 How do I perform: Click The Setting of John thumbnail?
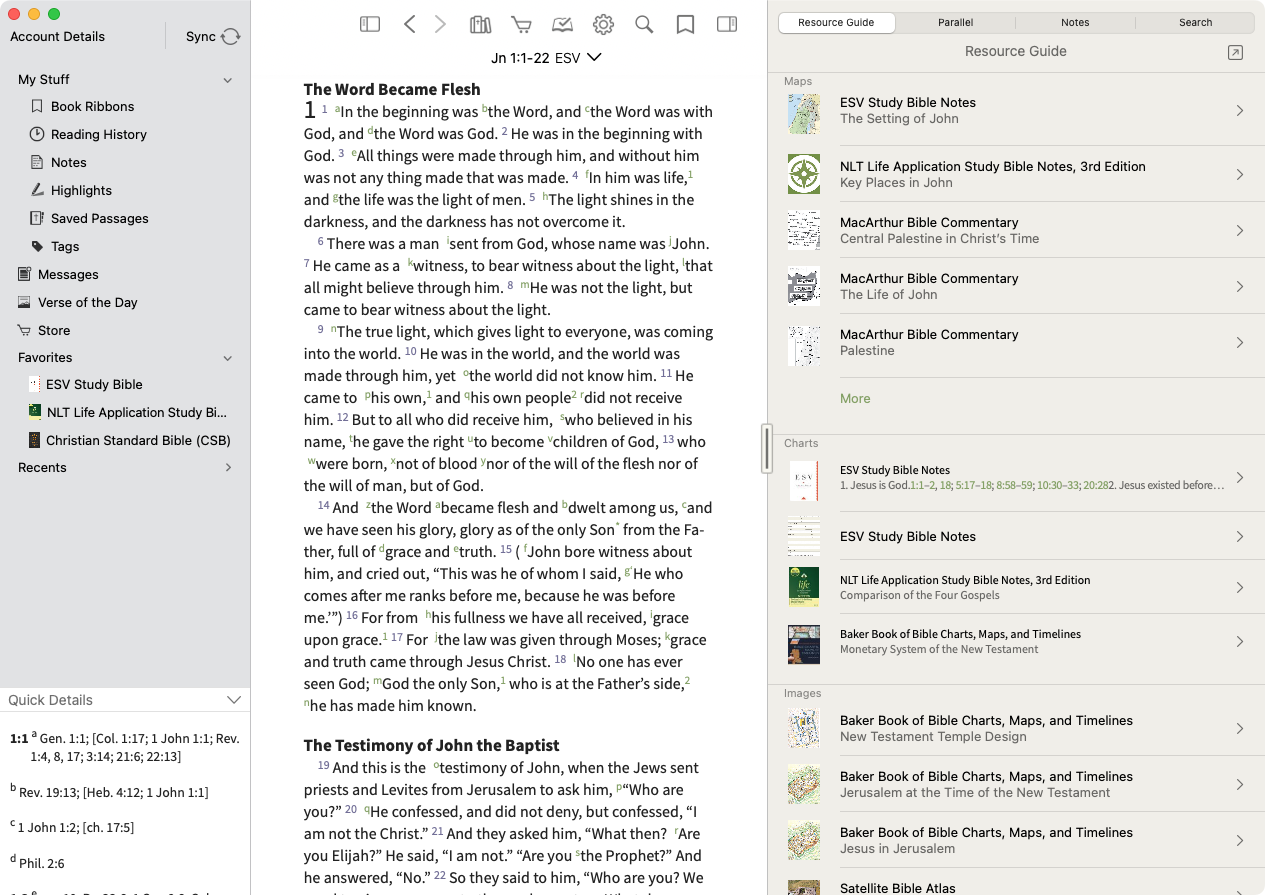click(804, 114)
